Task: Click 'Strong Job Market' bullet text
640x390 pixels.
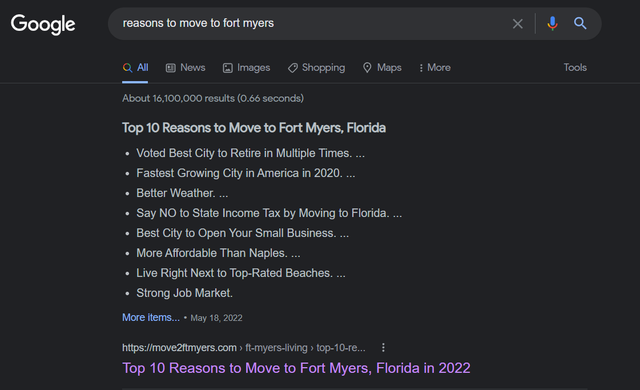Action: coord(184,293)
